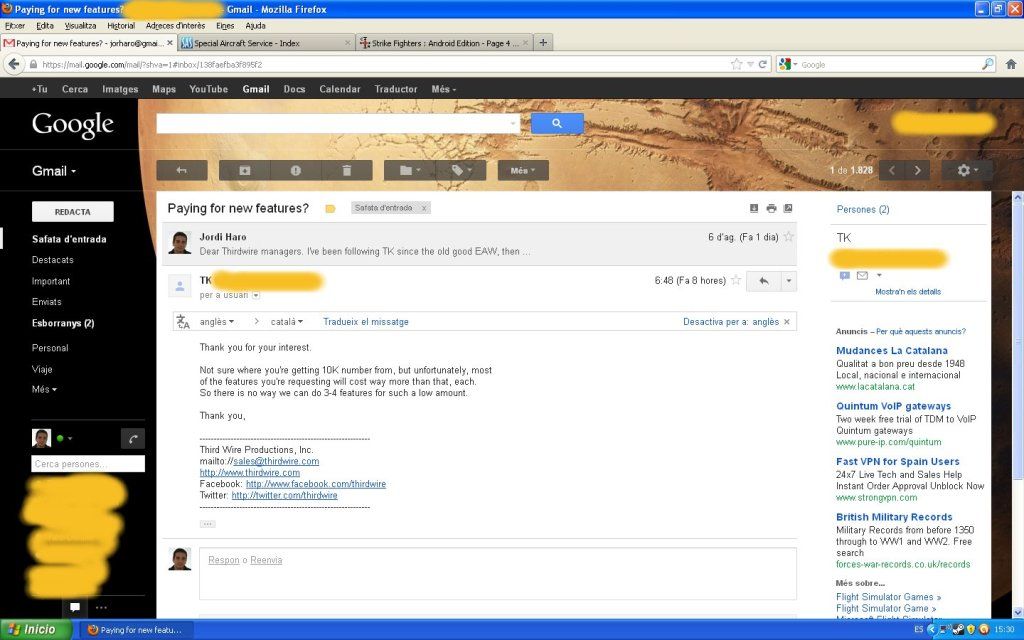
Task: Click the phone call icon in chat panel
Action: (x=133, y=439)
